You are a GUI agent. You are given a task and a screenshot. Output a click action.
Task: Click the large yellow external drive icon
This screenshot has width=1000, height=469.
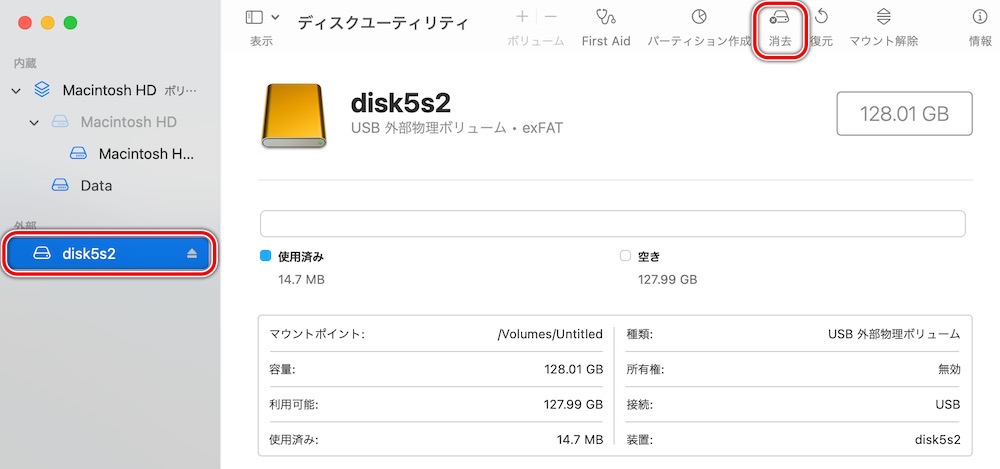coord(294,116)
